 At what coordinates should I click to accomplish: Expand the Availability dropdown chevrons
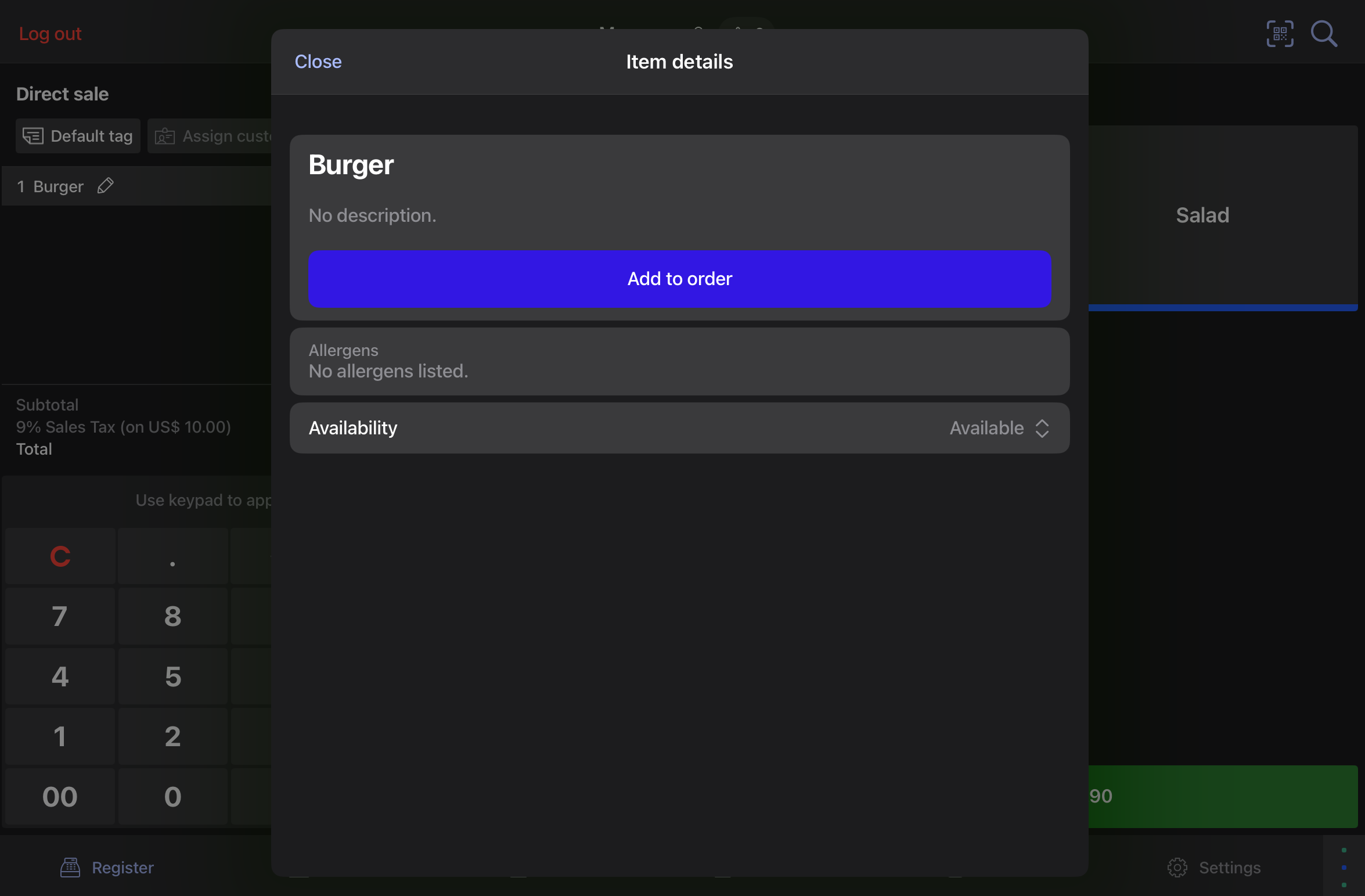click(x=1042, y=428)
